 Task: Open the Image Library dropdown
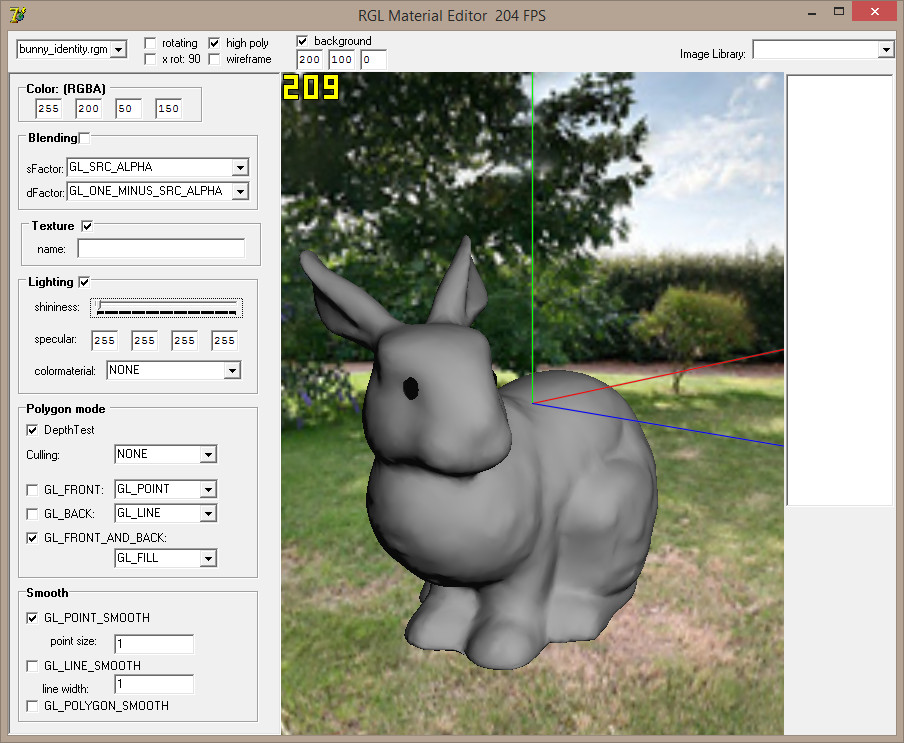click(885, 50)
